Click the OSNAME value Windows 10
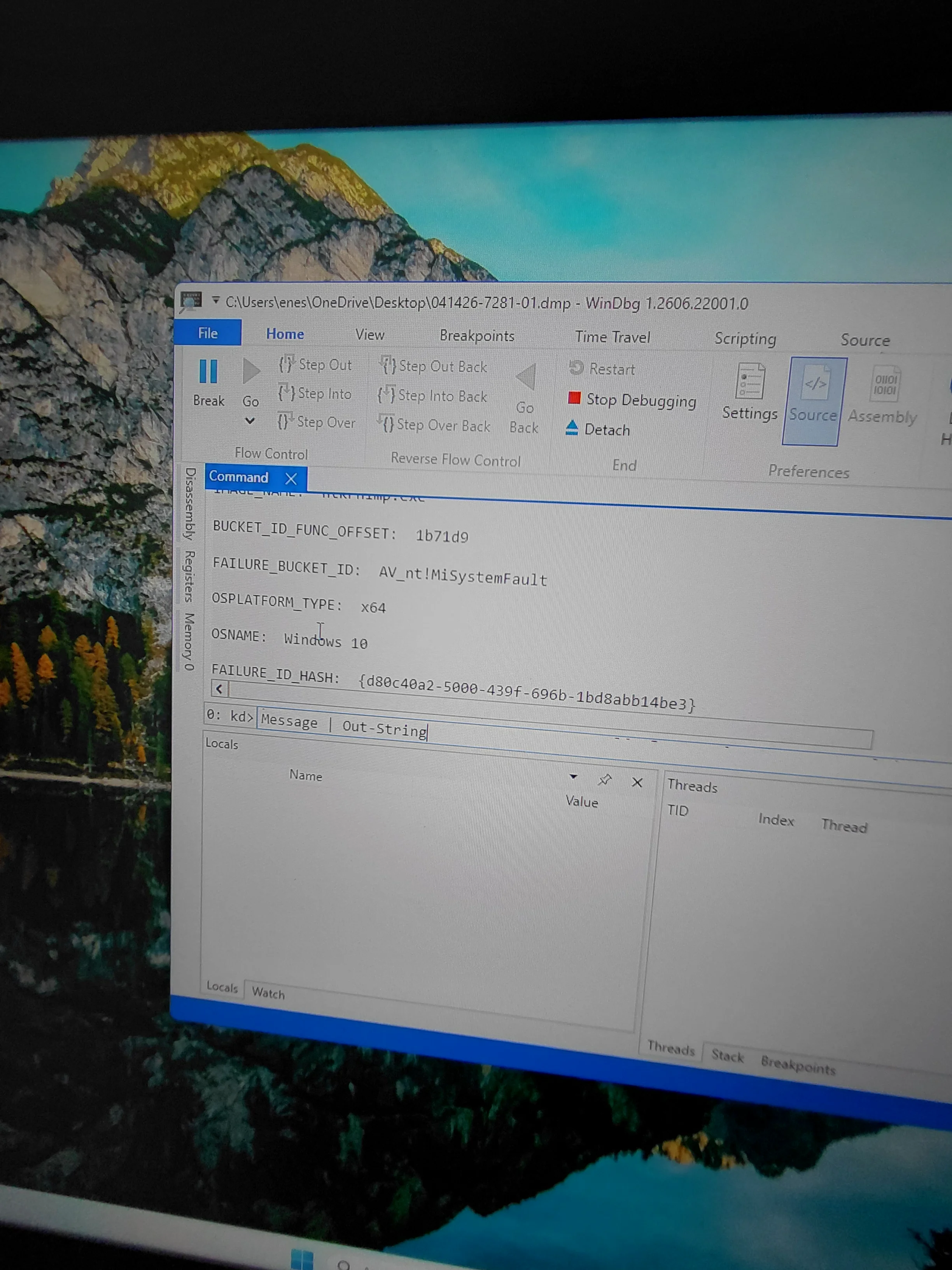 coord(325,640)
